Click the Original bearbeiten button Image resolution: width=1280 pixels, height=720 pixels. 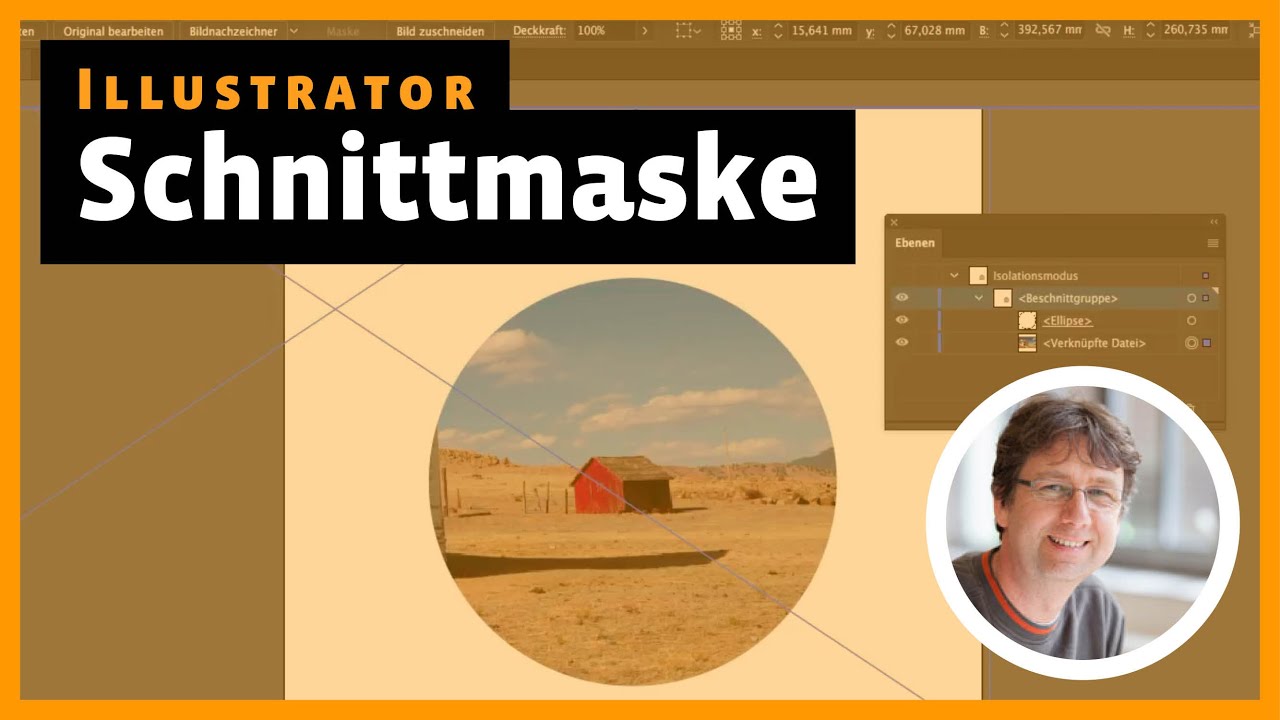(x=113, y=31)
